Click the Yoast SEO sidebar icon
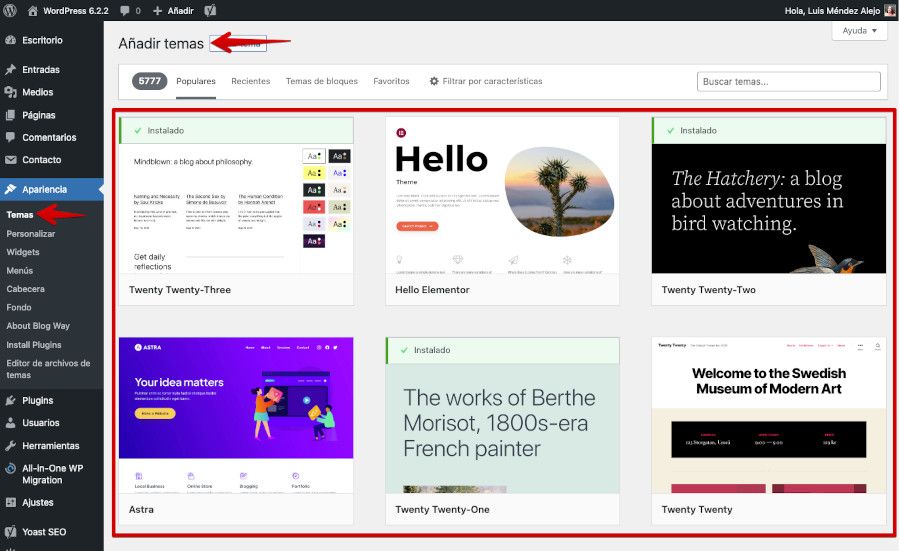The image size is (900, 551). tap(10, 531)
